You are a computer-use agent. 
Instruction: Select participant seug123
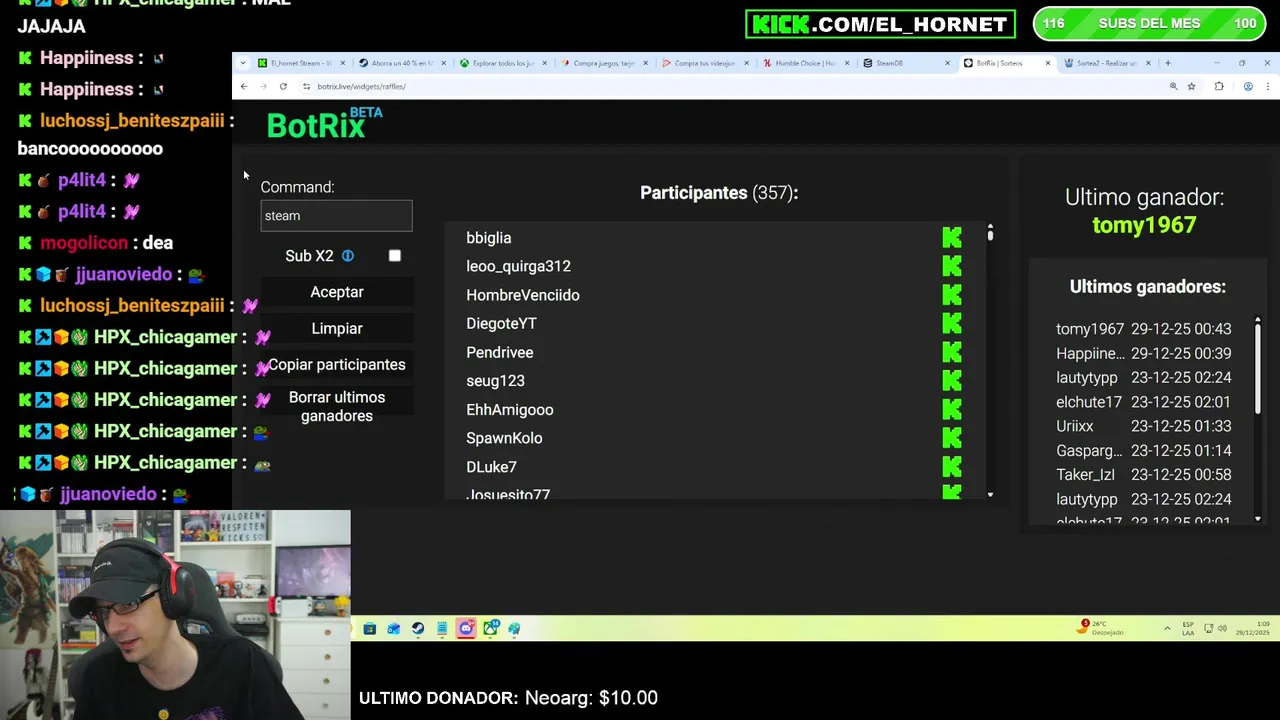pyautogui.click(x=495, y=381)
